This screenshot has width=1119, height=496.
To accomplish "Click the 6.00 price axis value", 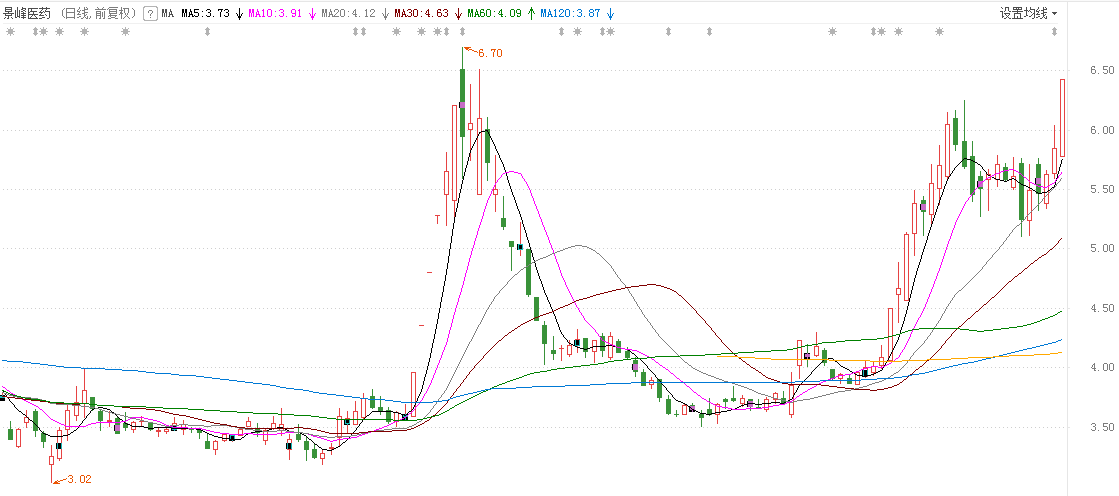I will 1102,130.
